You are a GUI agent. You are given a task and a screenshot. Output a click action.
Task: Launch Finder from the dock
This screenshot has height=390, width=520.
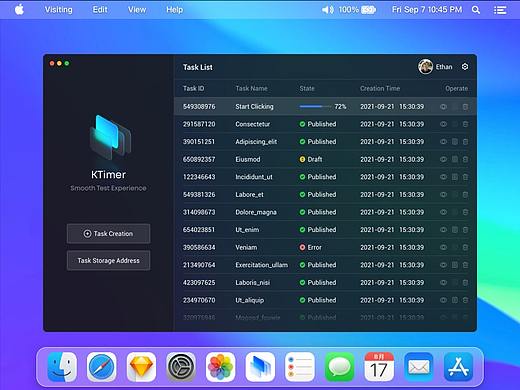pos(62,367)
